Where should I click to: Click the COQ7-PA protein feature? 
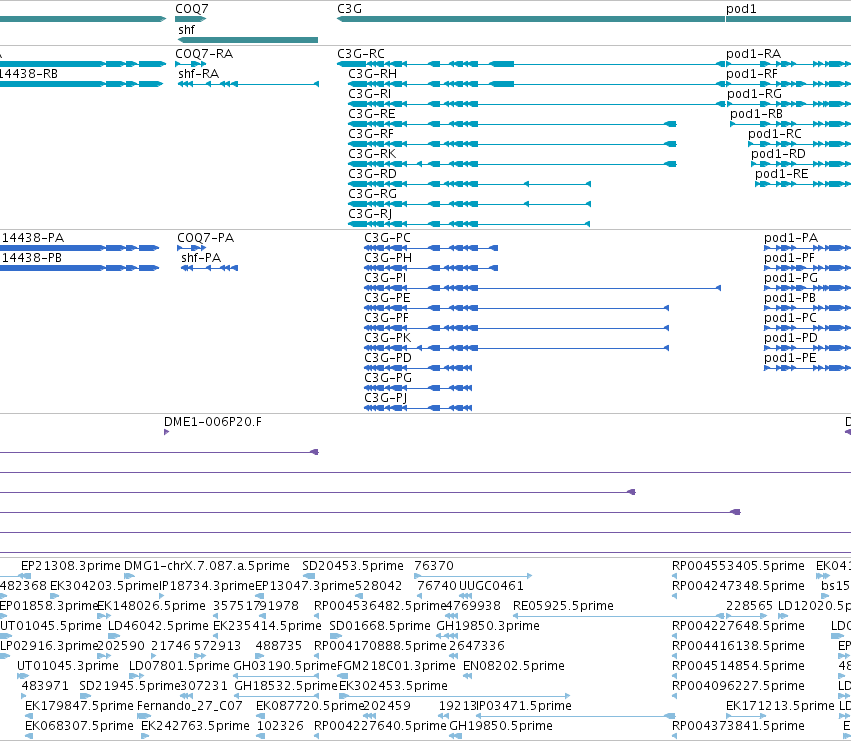tap(192, 248)
